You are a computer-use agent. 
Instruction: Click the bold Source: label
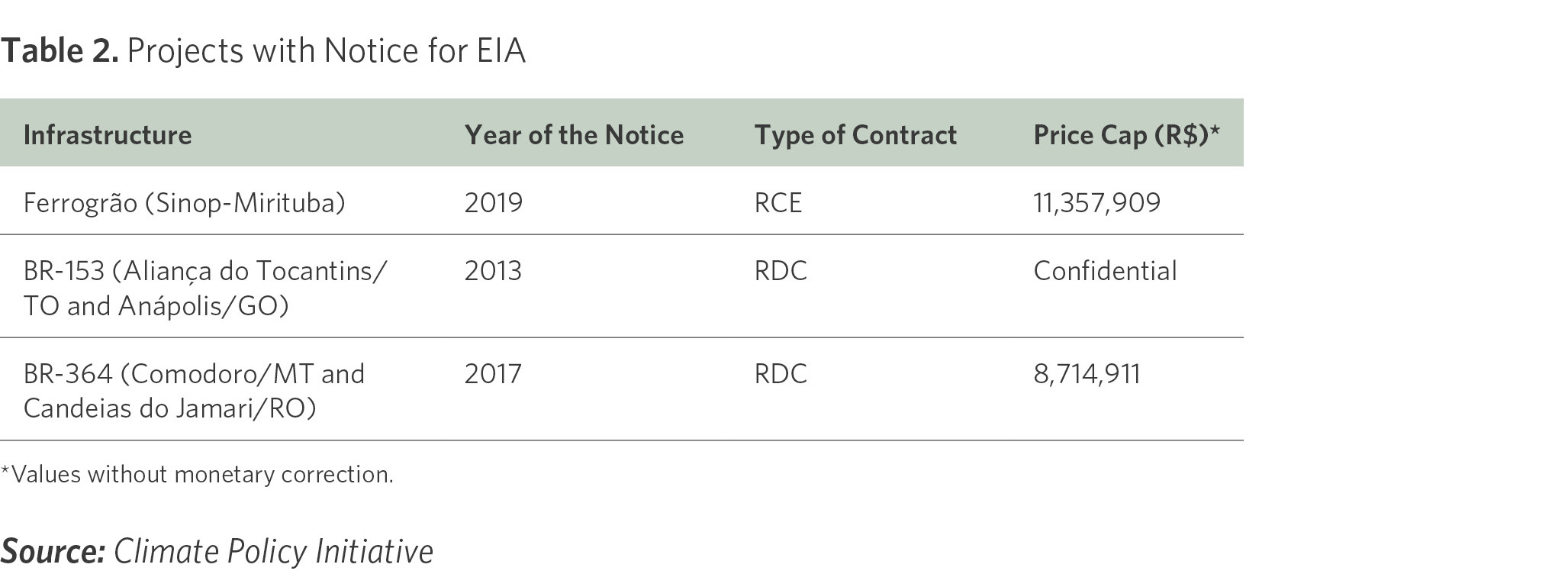pyautogui.click(x=53, y=552)
